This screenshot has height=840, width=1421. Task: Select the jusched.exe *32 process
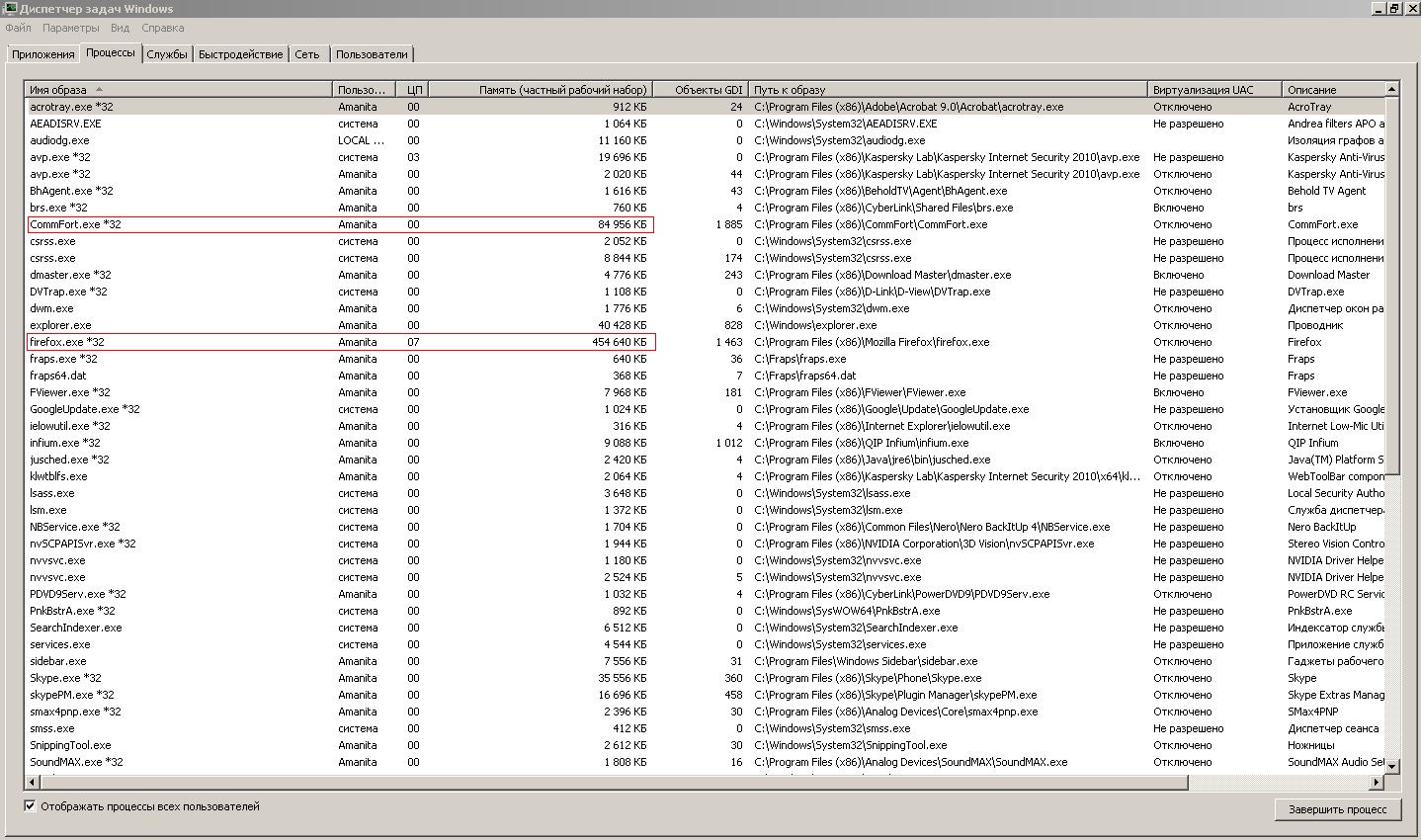coord(706,460)
